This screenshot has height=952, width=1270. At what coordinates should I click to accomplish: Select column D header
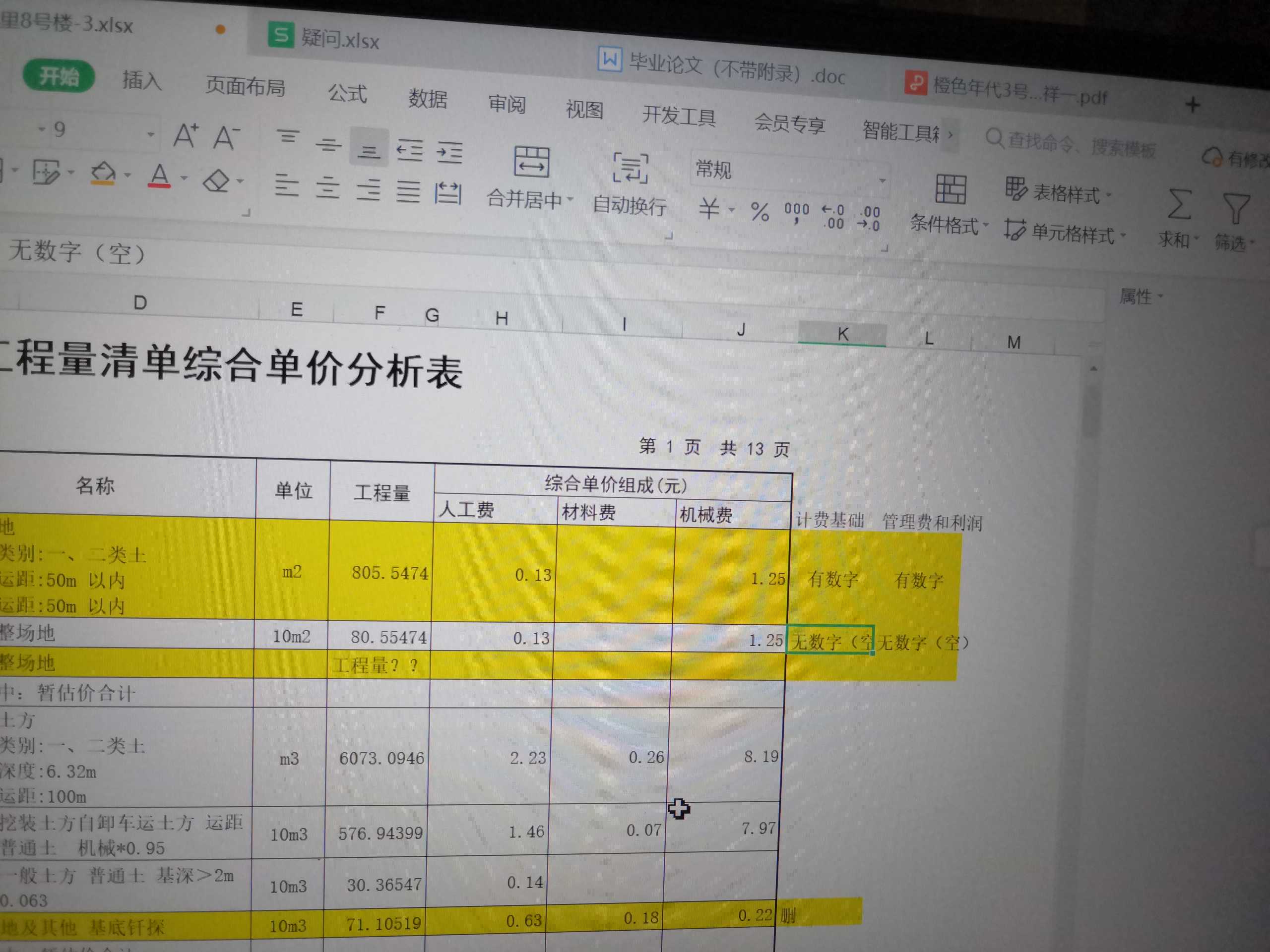pos(139,302)
